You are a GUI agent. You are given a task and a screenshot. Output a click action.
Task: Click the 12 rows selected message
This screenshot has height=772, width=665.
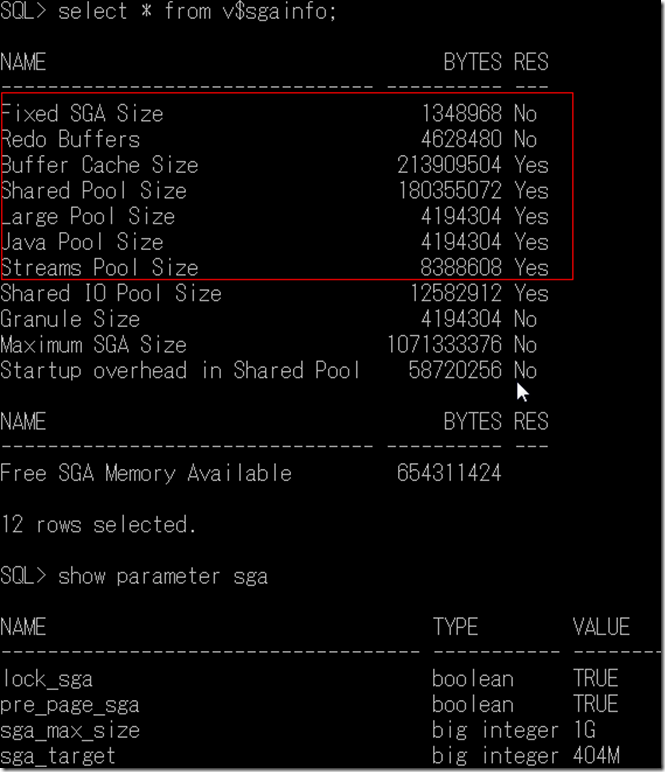click(x=99, y=525)
